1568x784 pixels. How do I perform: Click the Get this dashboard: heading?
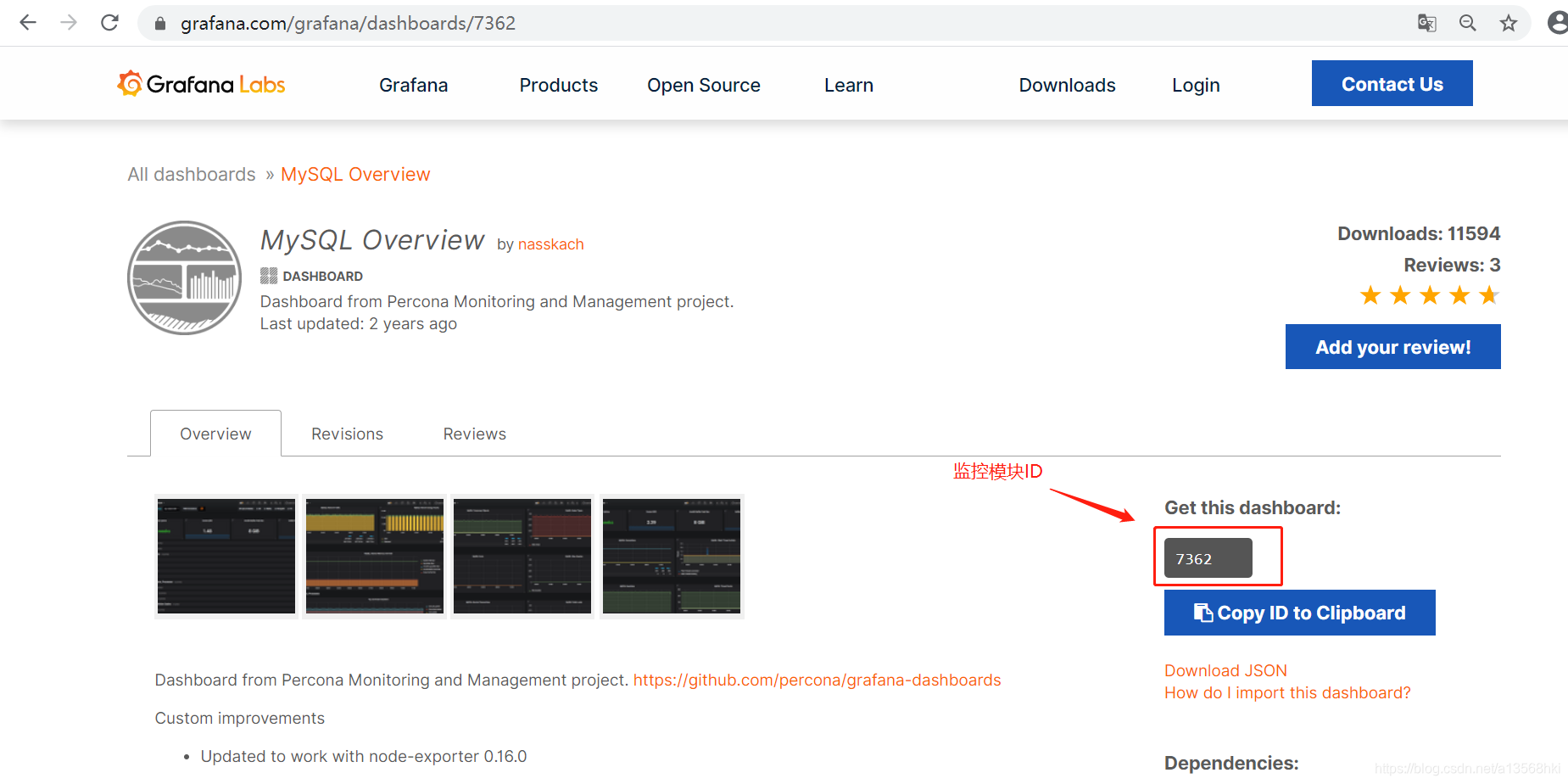click(x=1253, y=507)
